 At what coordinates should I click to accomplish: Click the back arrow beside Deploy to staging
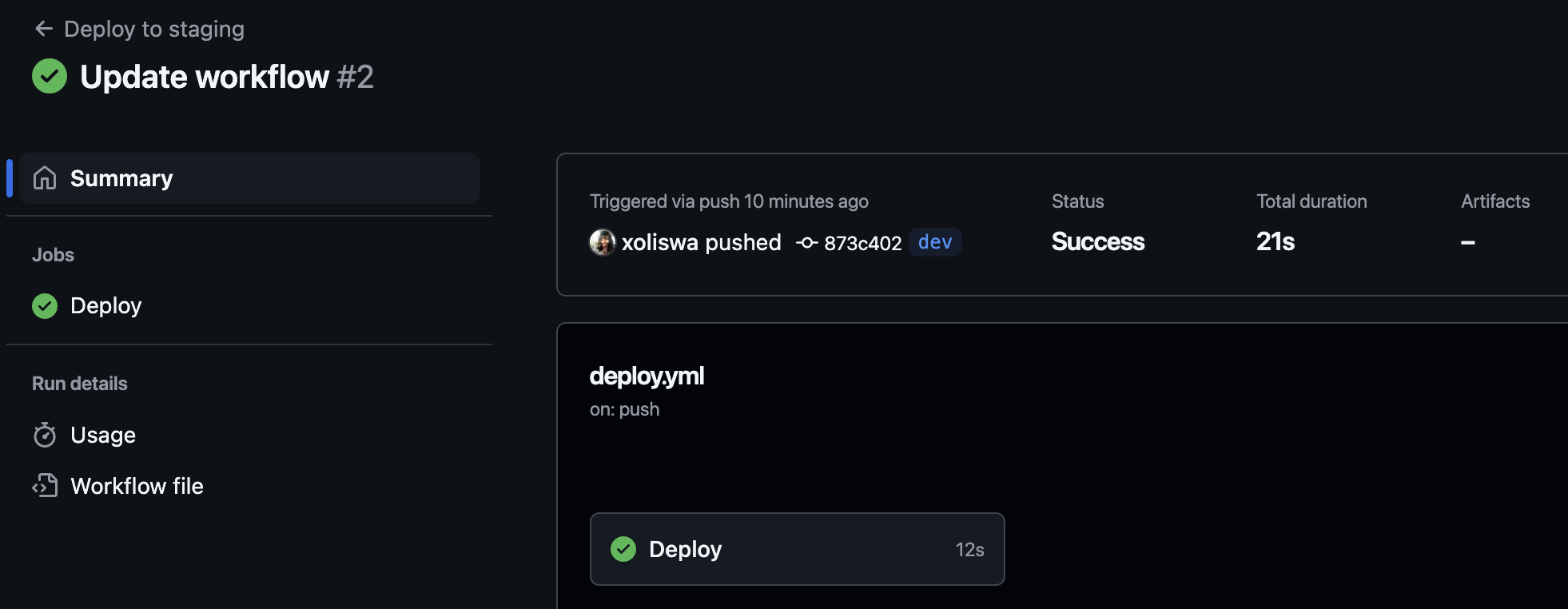coord(43,29)
